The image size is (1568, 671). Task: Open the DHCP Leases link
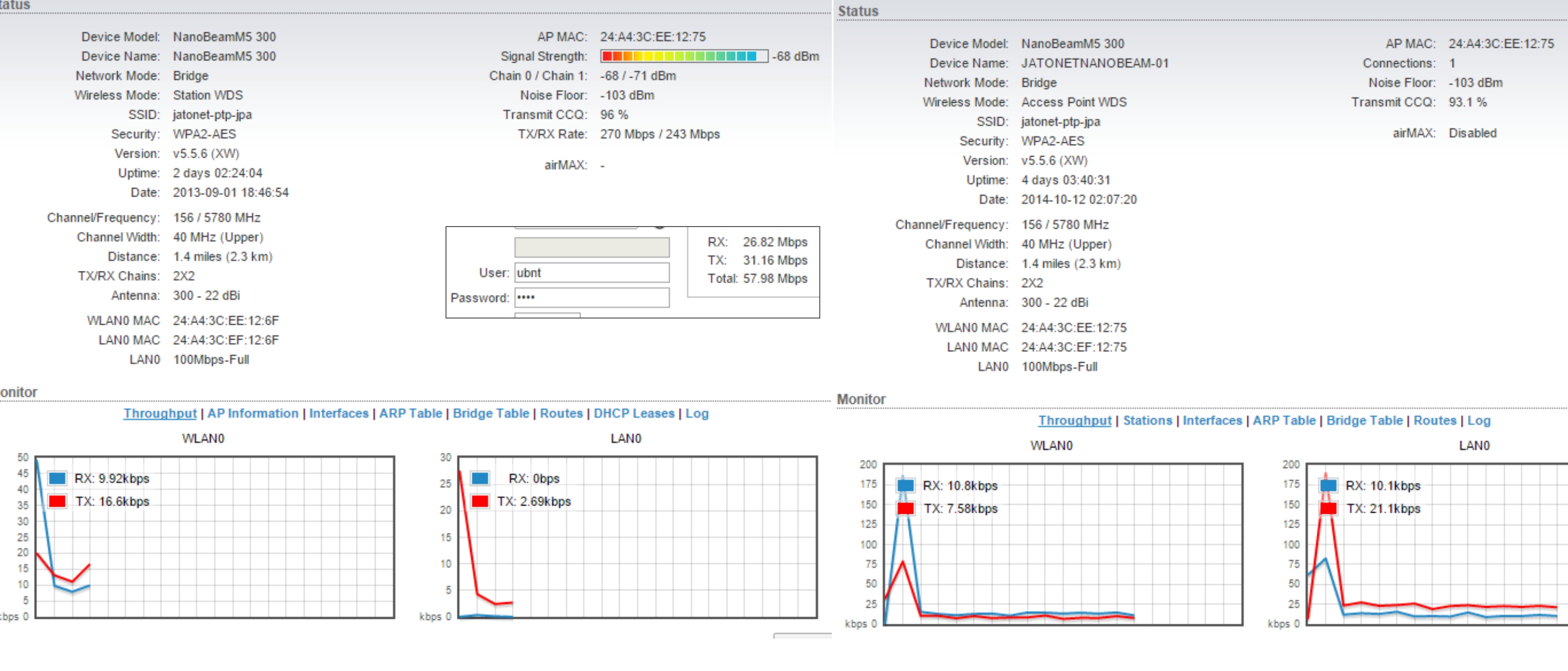point(634,414)
